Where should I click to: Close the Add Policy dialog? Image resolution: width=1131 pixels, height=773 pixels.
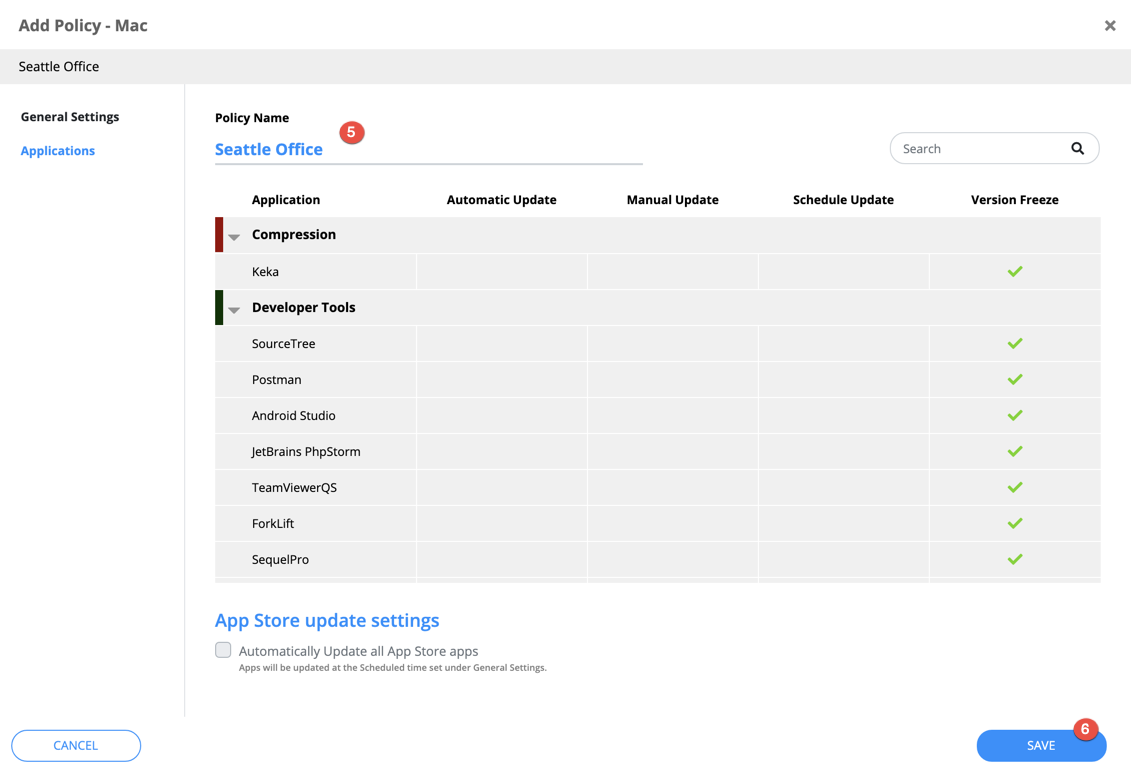click(1109, 26)
